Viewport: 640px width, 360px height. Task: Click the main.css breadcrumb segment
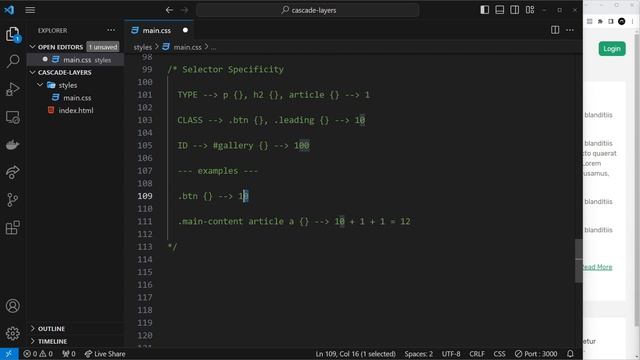tap(187, 47)
